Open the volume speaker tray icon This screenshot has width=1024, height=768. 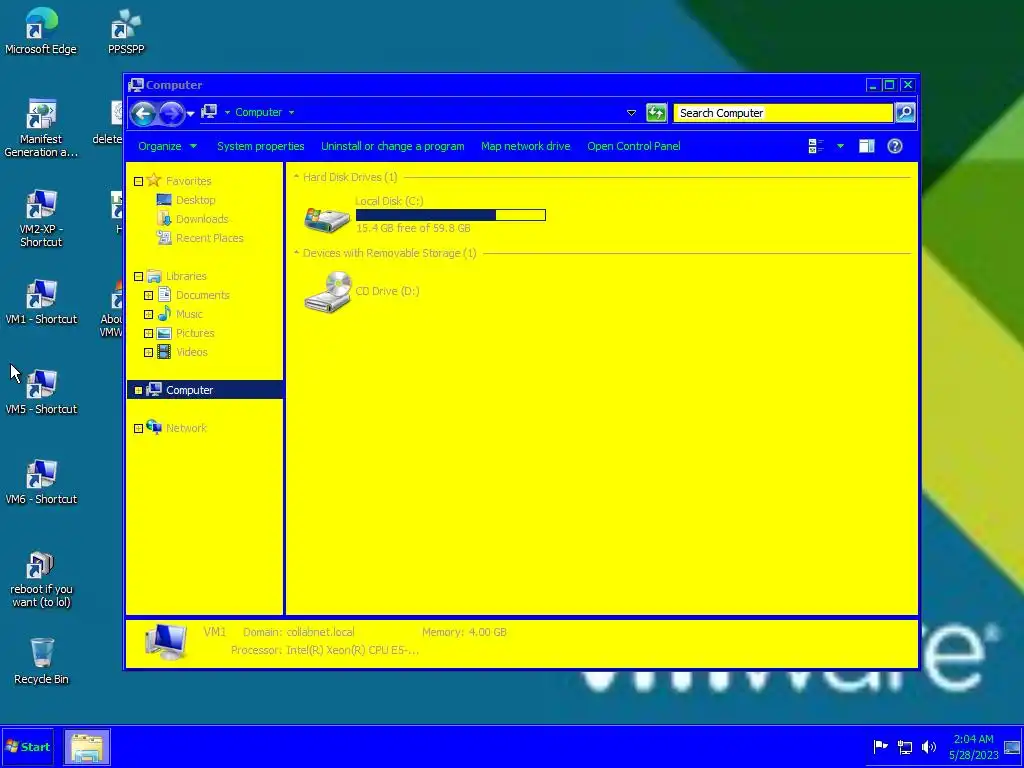(x=928, y=746)
